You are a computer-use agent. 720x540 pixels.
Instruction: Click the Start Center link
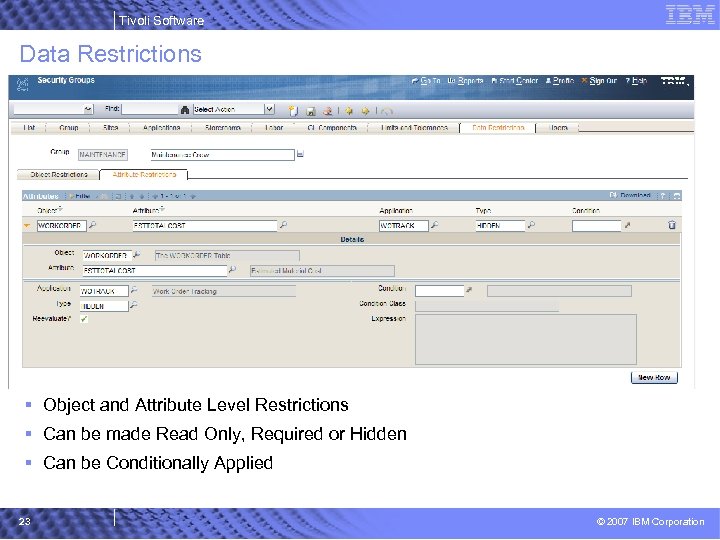(514, 81)
